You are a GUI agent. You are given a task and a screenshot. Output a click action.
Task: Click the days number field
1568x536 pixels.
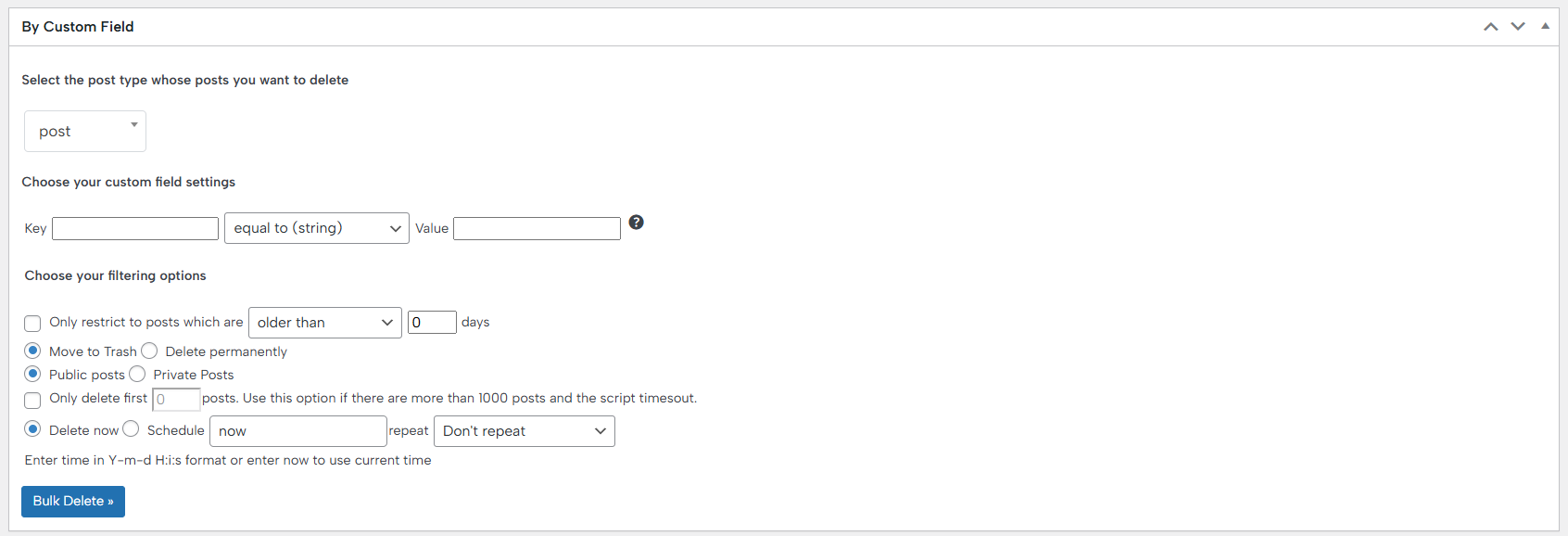[x=432, y=323]
